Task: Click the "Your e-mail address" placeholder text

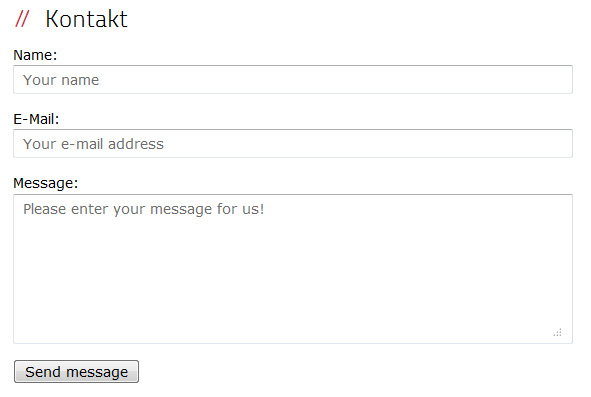Action: click(x=93, y=144)
